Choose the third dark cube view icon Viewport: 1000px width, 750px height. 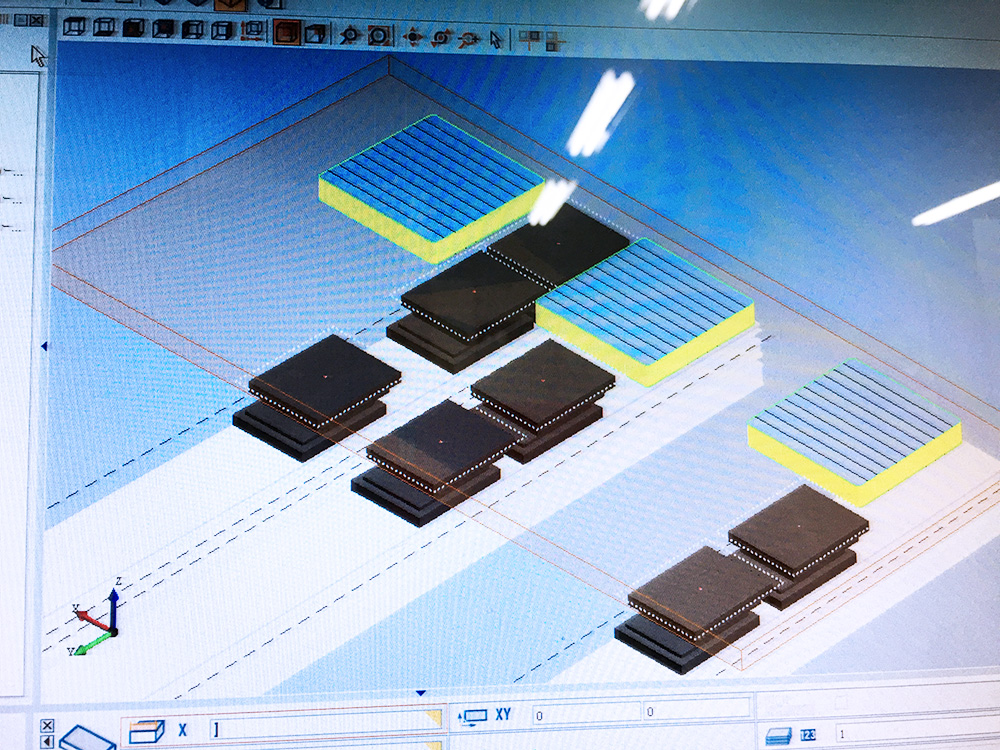coord(134,27)
